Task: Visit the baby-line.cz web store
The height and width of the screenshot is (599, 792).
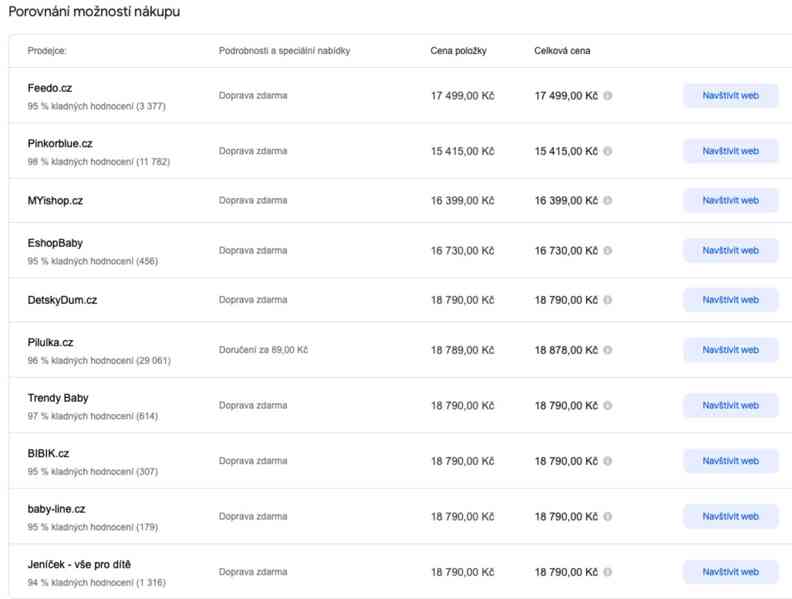Action: (730, 517)
